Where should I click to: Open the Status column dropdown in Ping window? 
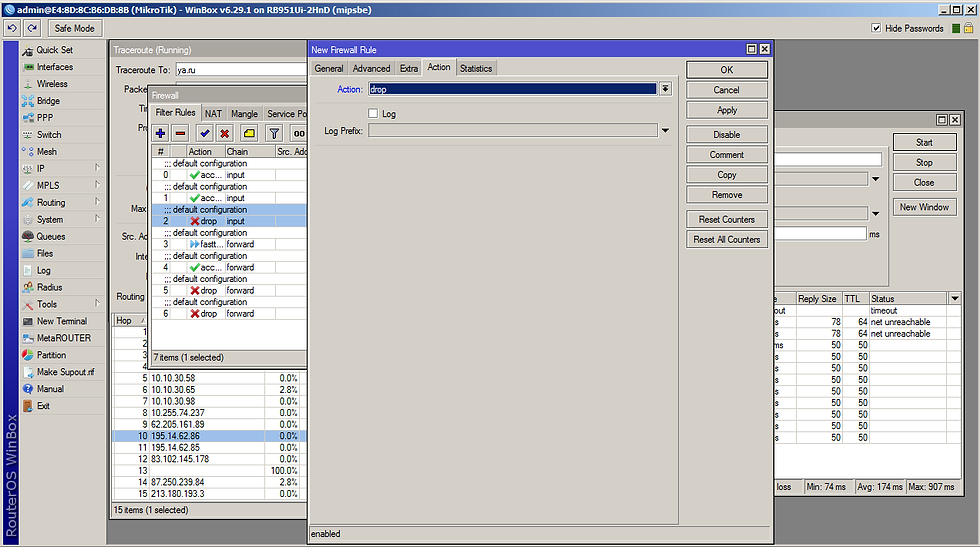[954, 298]
